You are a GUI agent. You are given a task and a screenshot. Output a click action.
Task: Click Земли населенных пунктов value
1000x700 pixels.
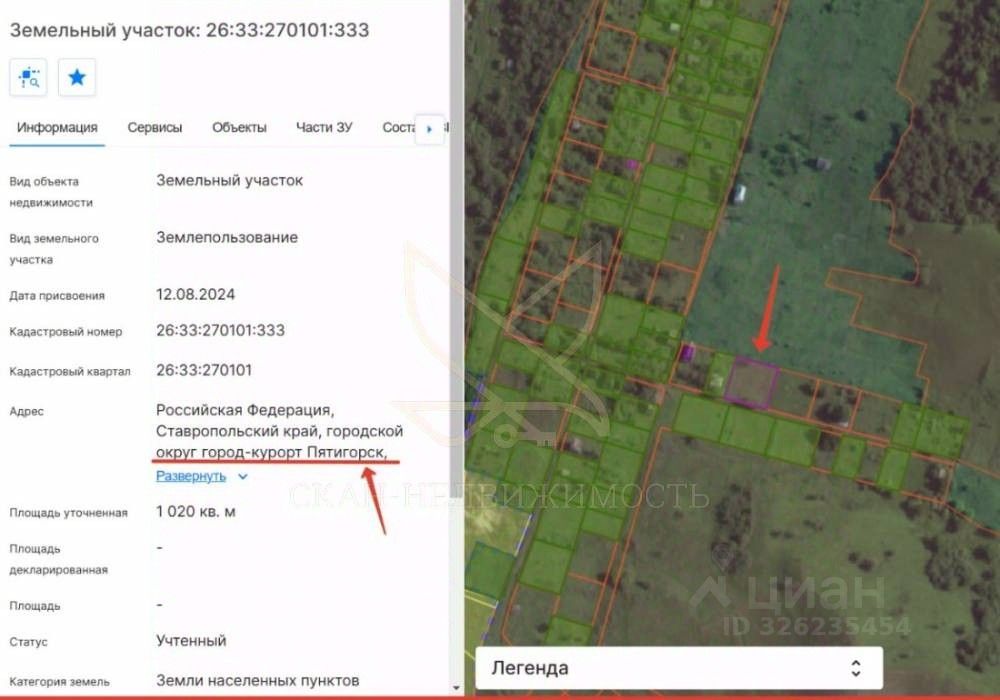coord(258,680)
